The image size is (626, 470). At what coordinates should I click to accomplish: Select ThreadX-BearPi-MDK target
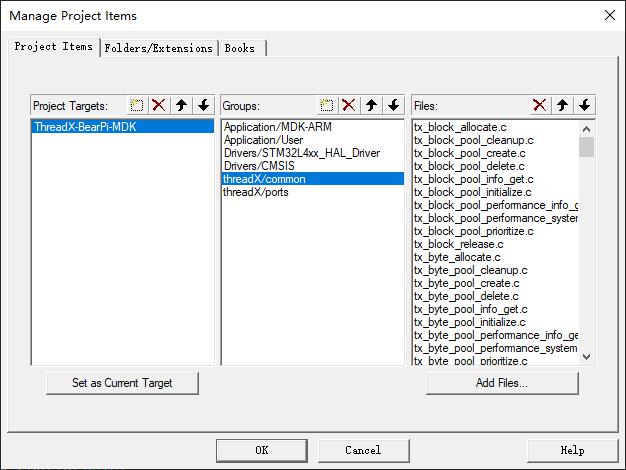(x=122, y=127)
